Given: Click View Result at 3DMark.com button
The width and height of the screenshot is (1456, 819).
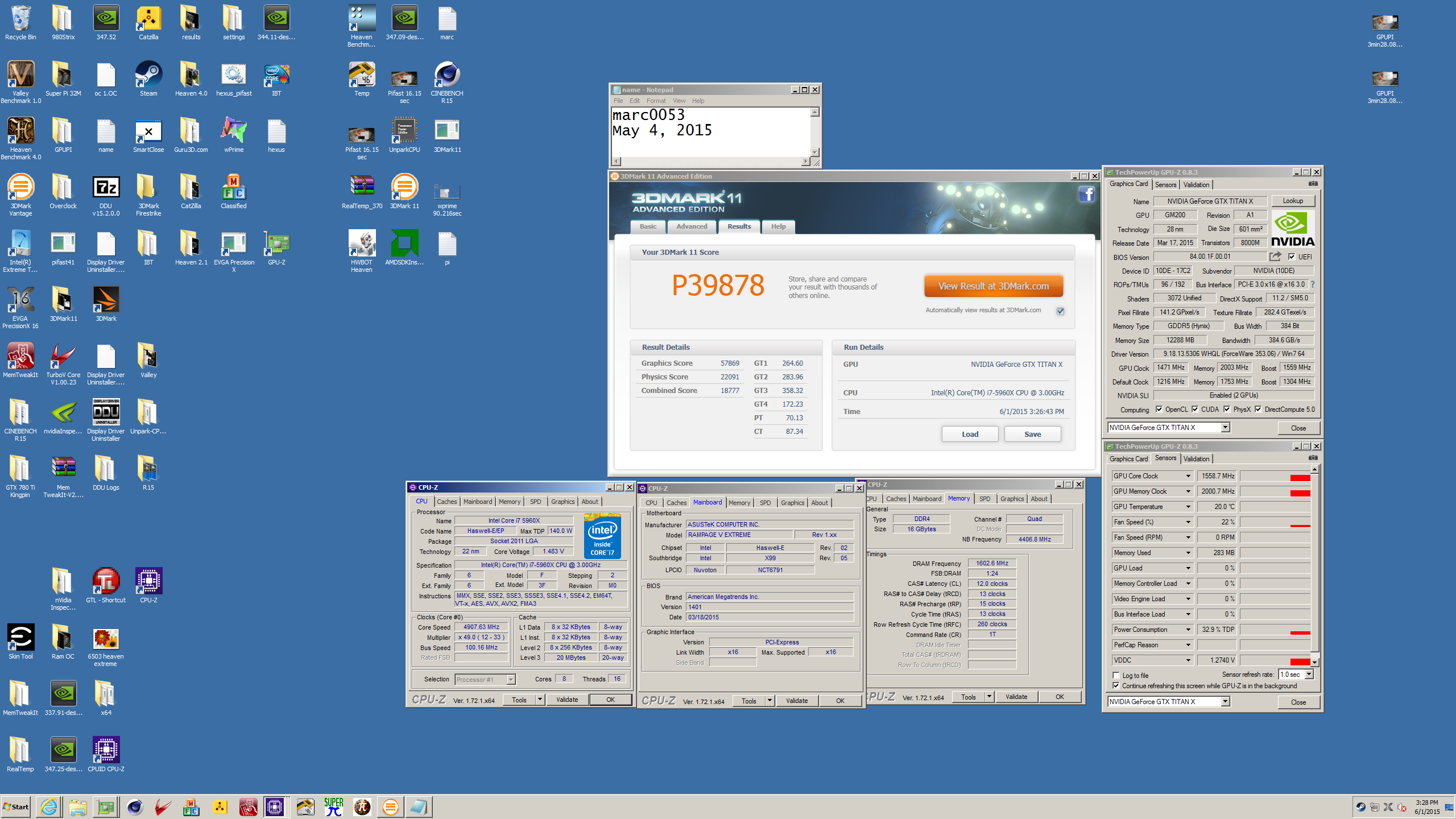Looking at the screenshot, I should click(x=993, y=286).
